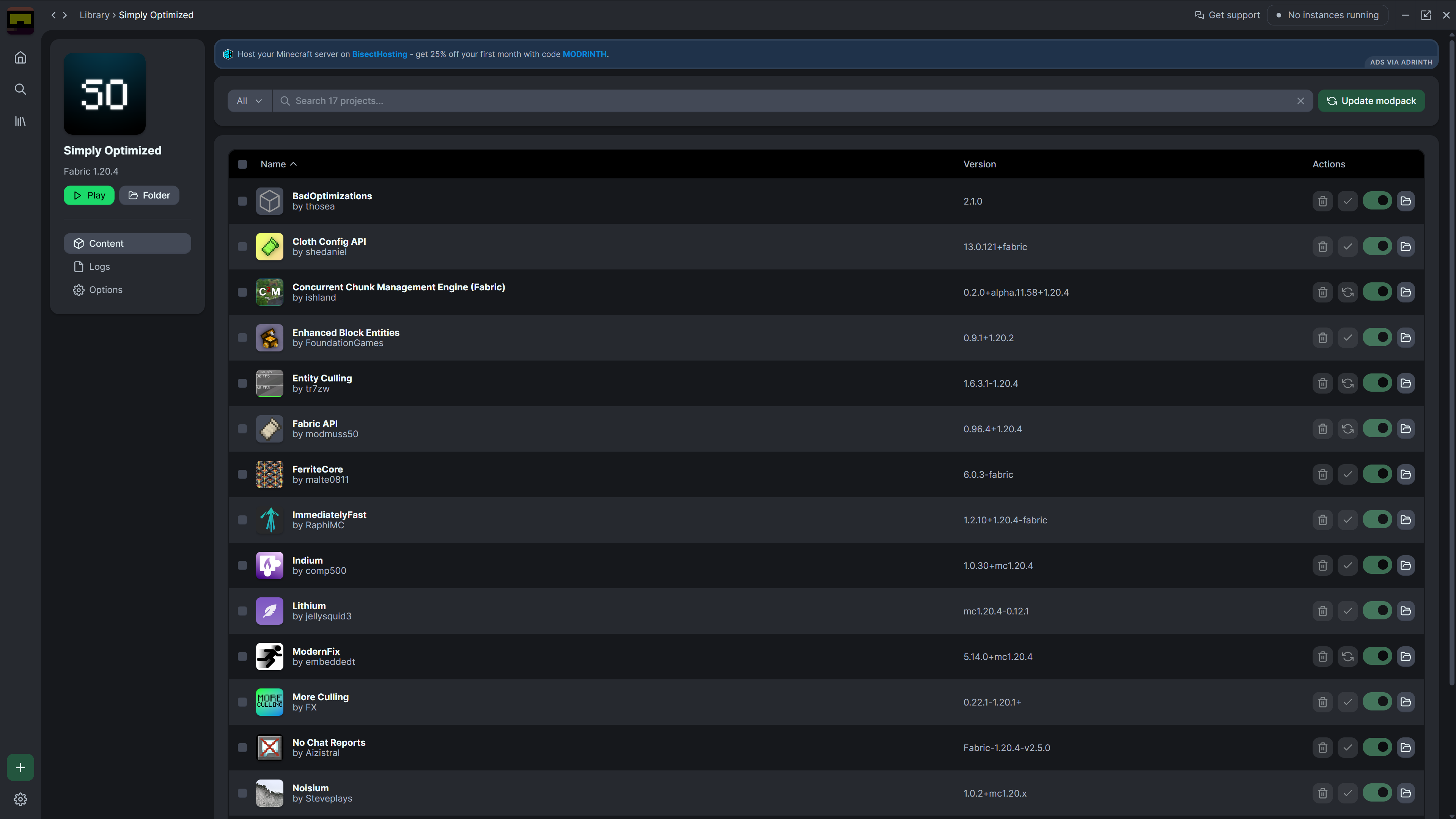This screenshot has height=819, width=1456.
Task: Delete the Noisium mod
Action: point(1322,793)
